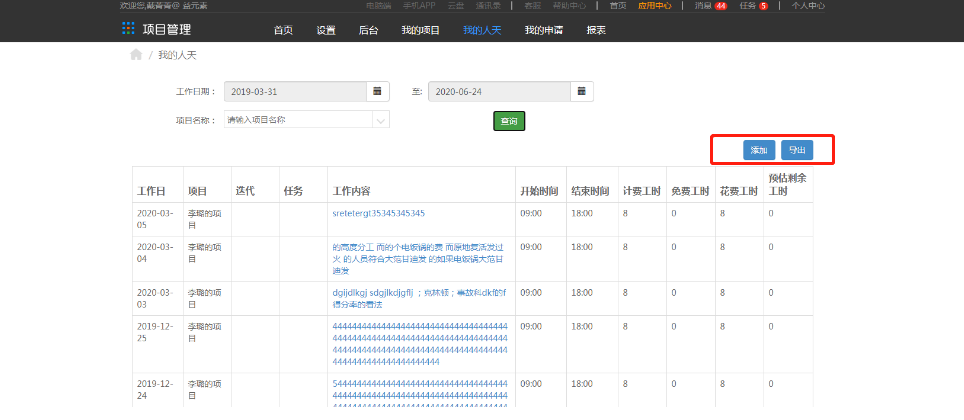Click date cell 2020-03-03
964x420 pixels.
[x=155, y=298]
